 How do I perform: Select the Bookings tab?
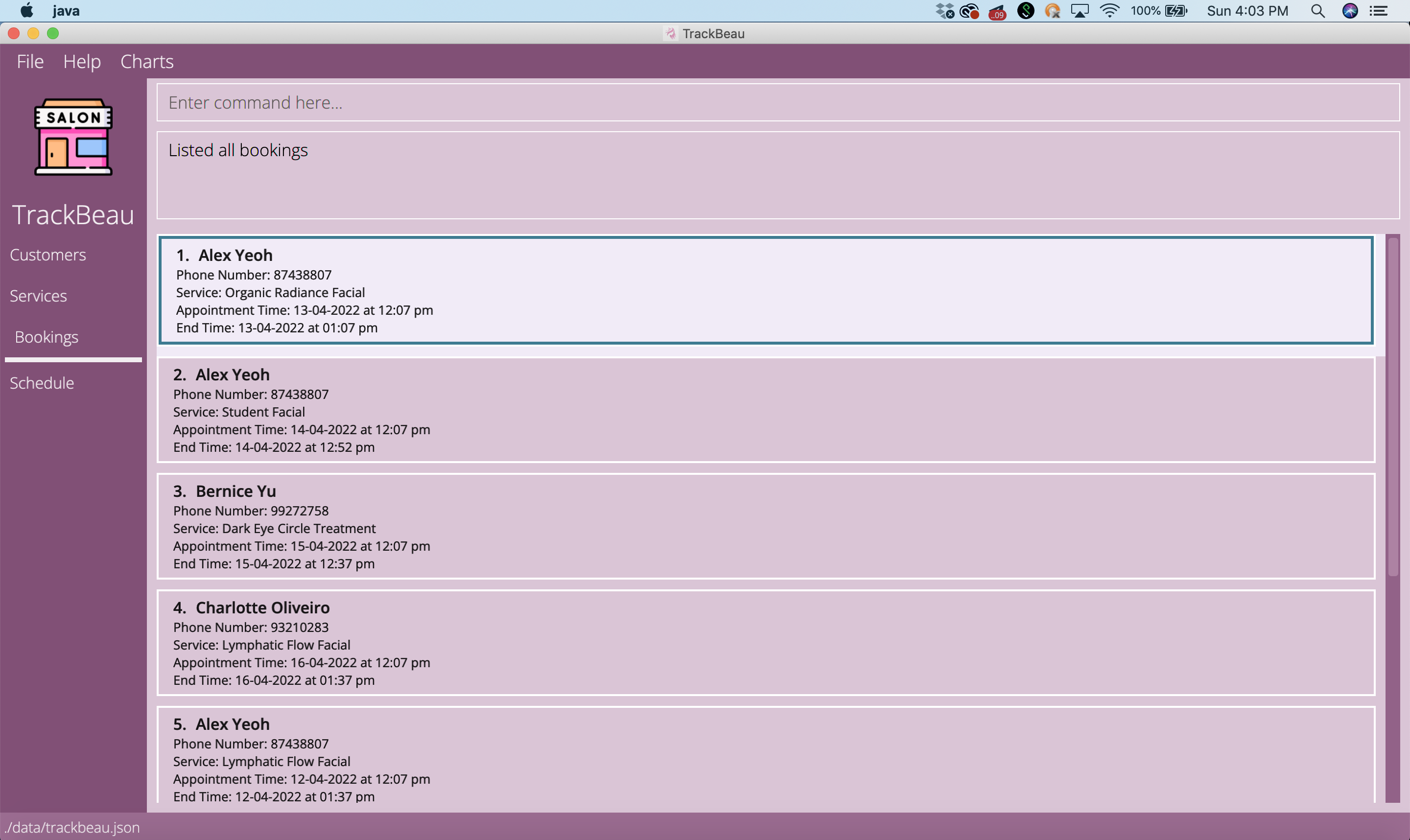pos(47,337)
